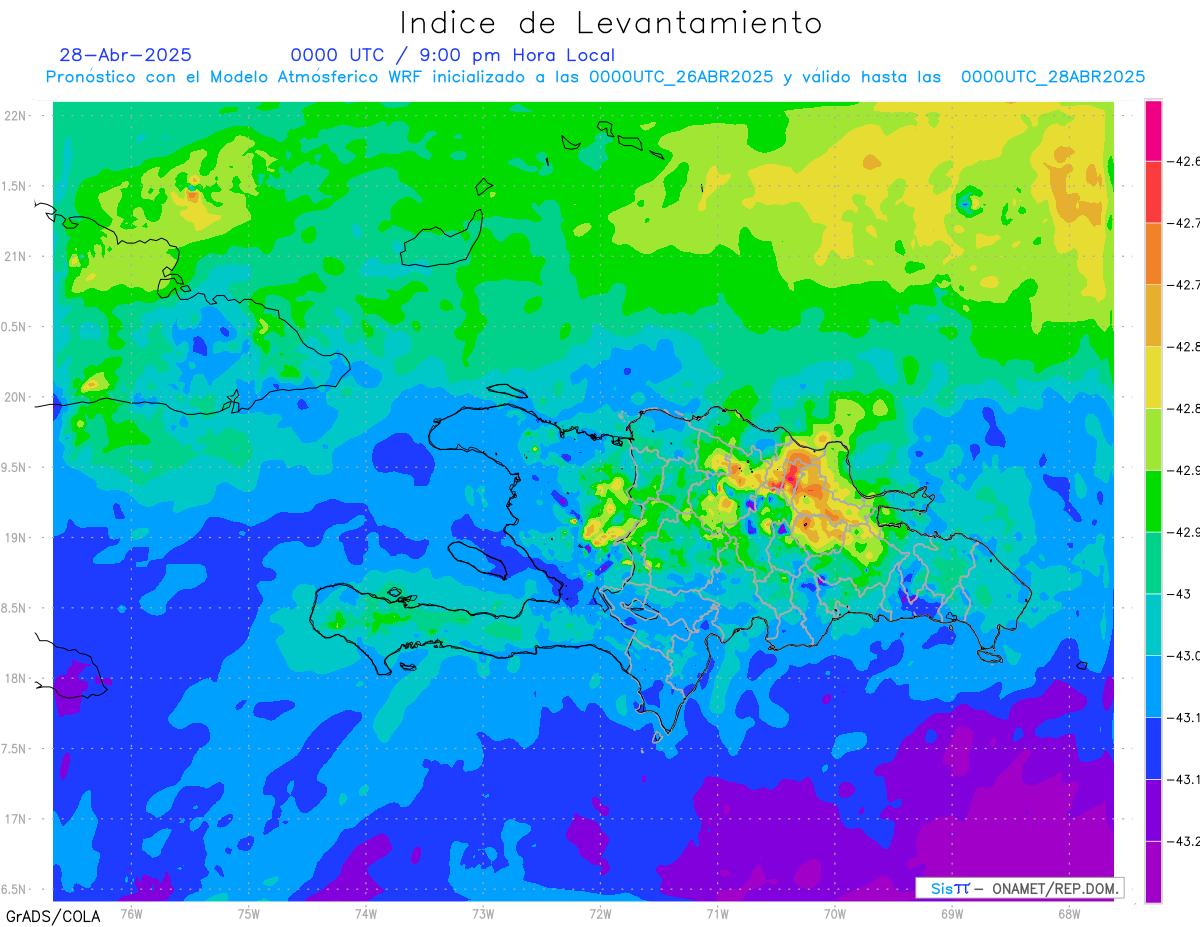
Task: Choose the bright yellow legend swatch
Action: point(1153,377)
